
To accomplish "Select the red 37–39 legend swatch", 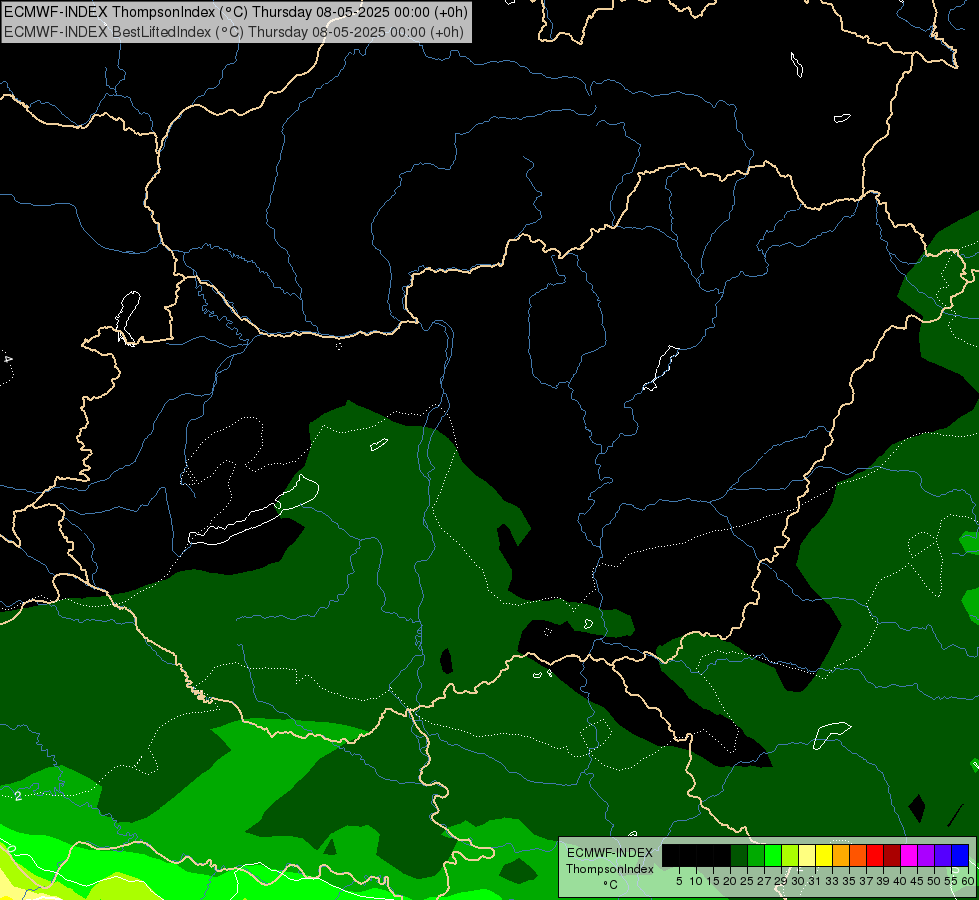I will point(875,855).
